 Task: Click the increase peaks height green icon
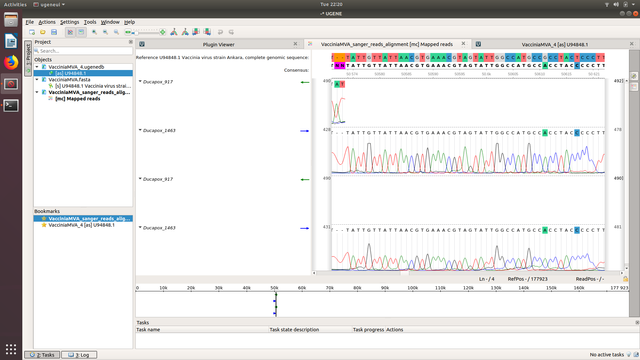(x=162, y=32)
